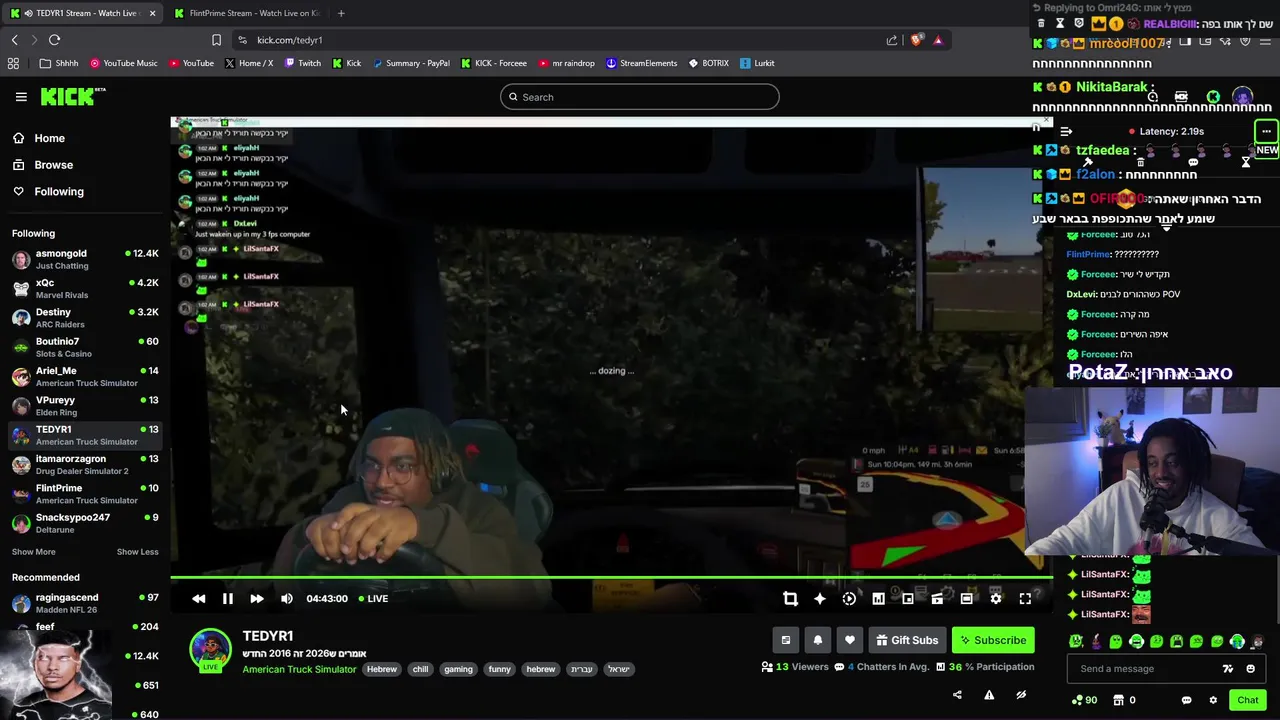This screenshot has width=1280, height=720.
Task: Collapse following list with Show Less
Action: [x=137, y=552]
